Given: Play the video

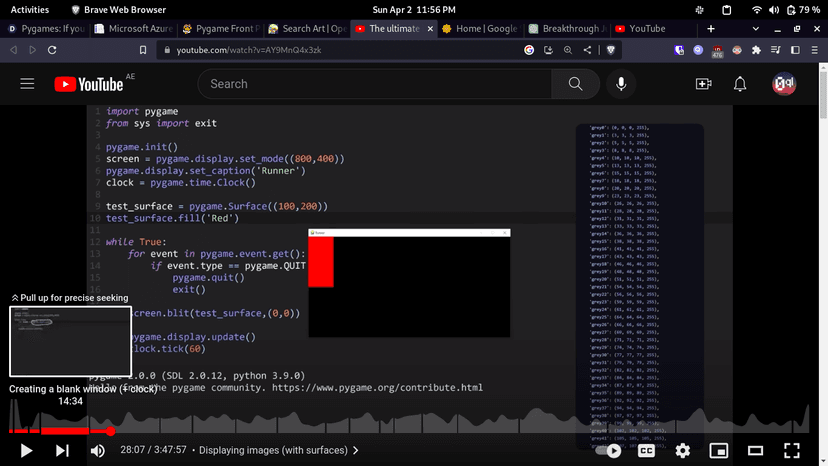Looking at the screenshot, I should [27, 451].
